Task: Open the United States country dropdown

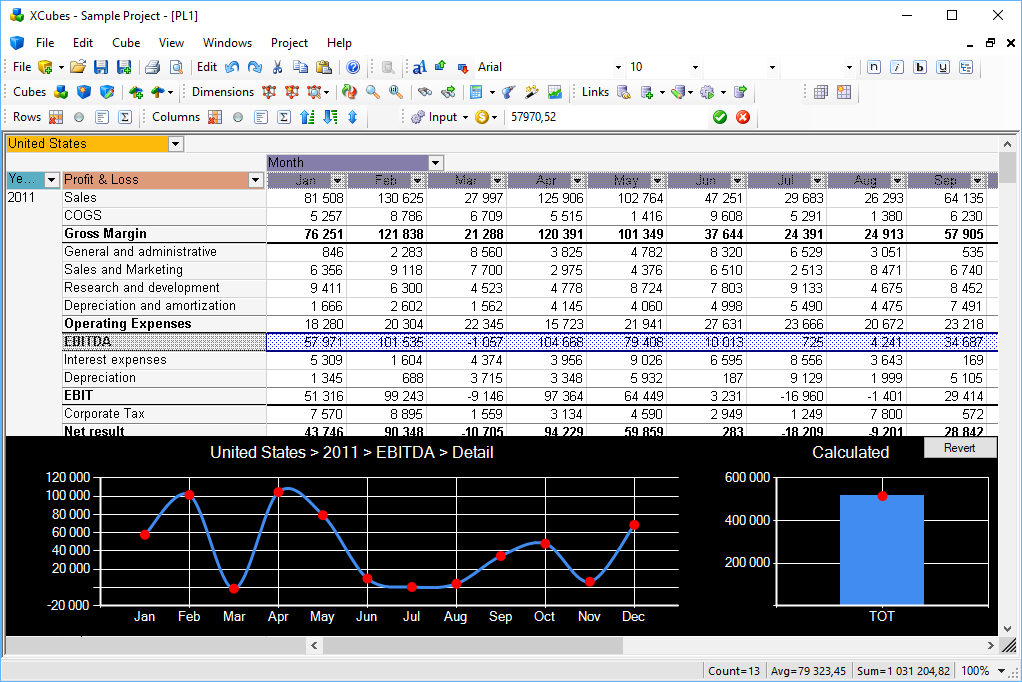Action: [176, 144]
